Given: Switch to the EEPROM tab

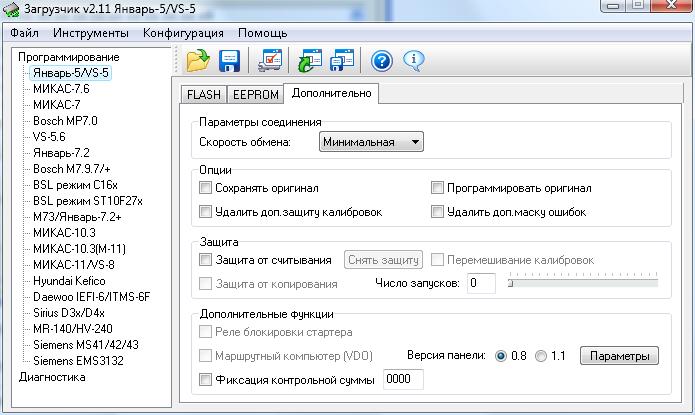Looking at the screenshot, I should pos(256,94).
